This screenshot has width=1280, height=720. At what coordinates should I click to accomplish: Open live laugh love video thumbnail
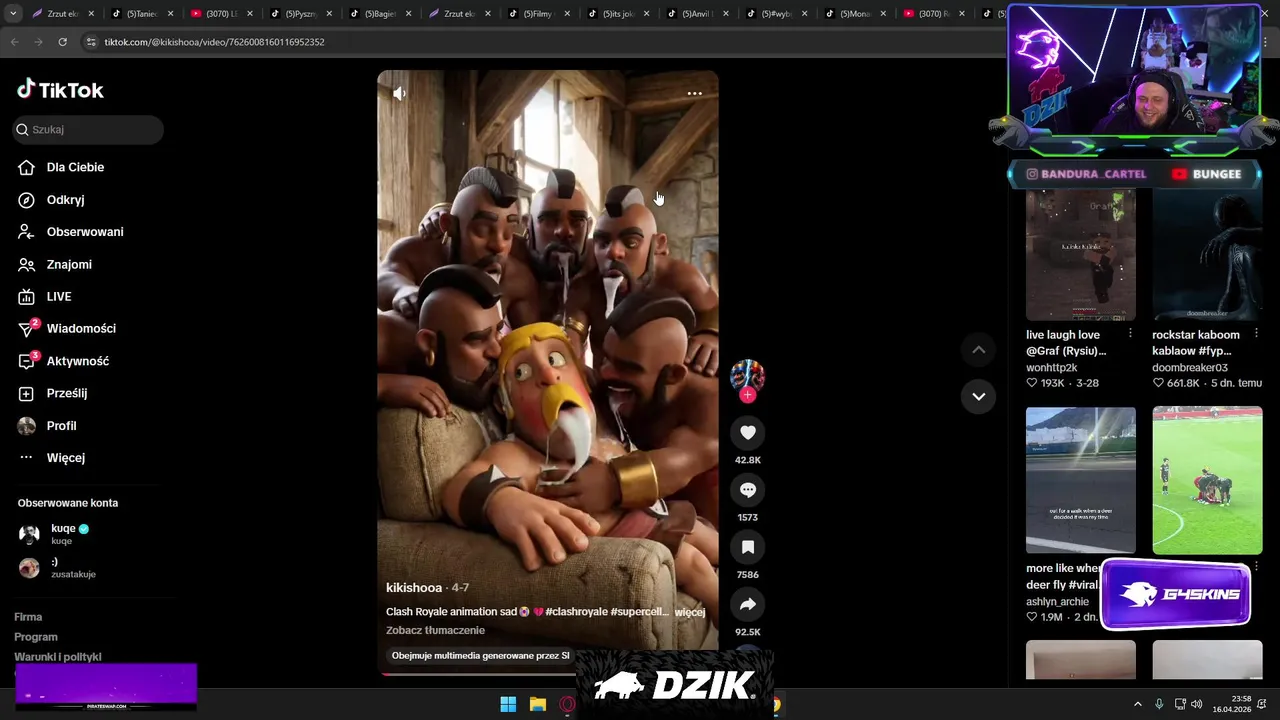1081,255
